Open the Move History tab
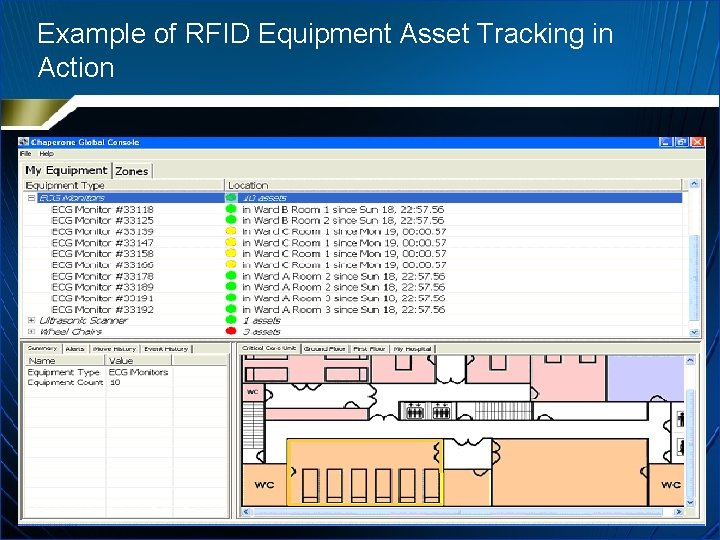720x540 pixels. pos(114,349)
